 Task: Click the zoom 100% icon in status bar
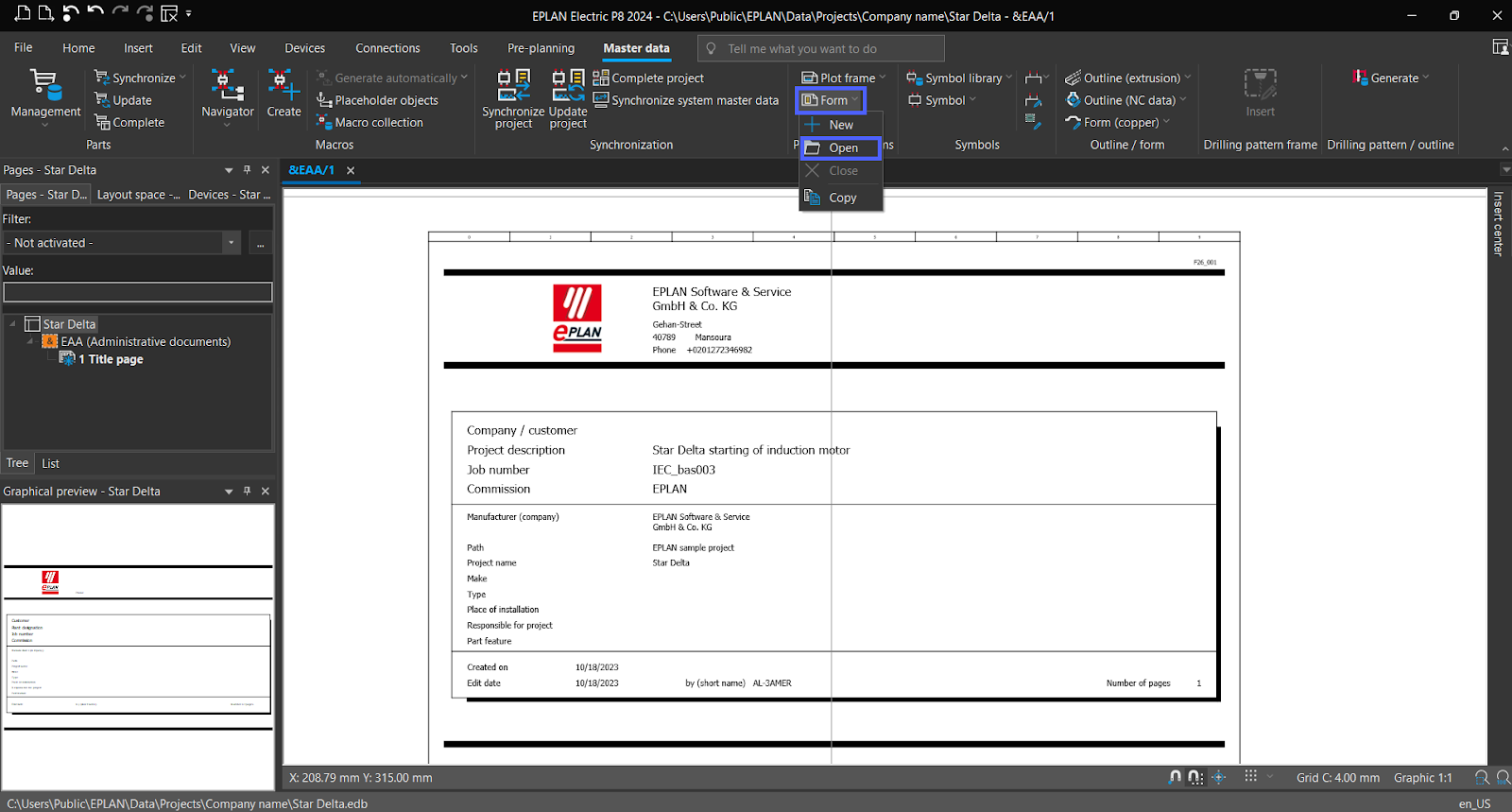(1503, 777)
